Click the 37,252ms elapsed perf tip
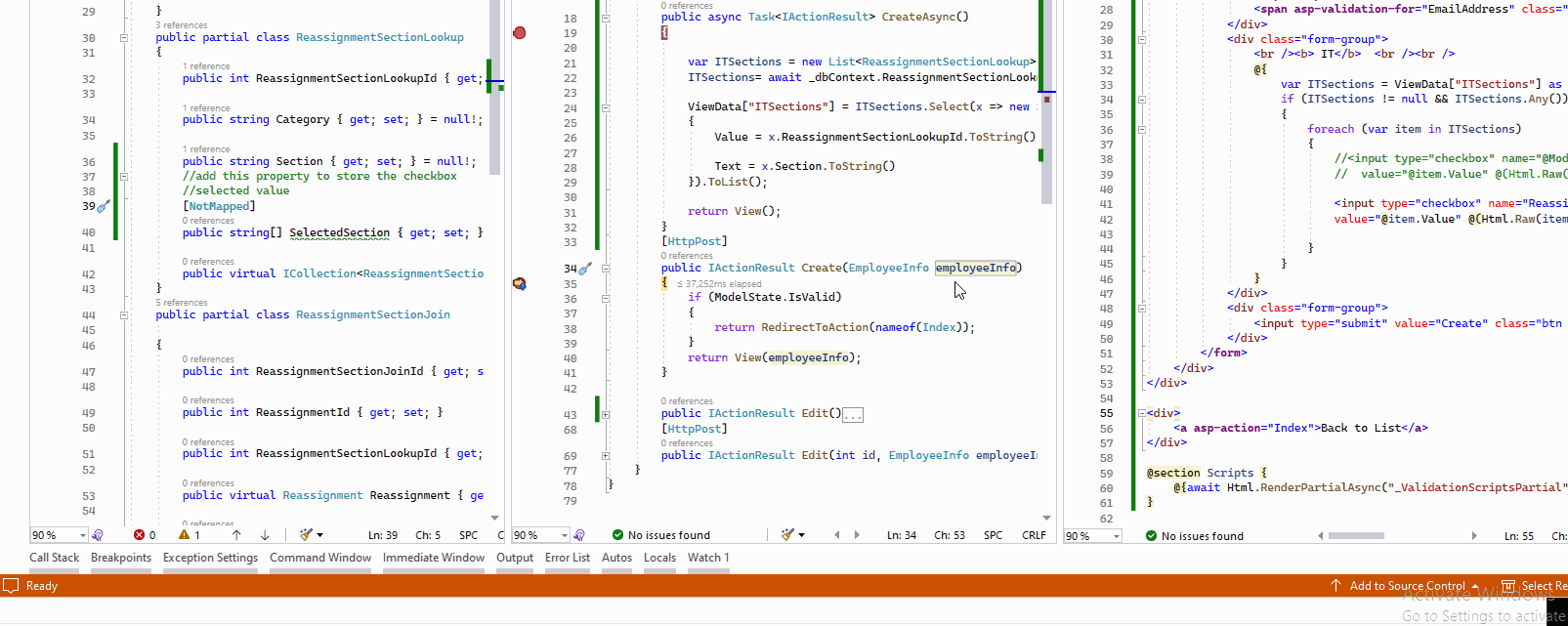Image resolution: width=1568 pixels, height=626 pixels. (719, 284)
